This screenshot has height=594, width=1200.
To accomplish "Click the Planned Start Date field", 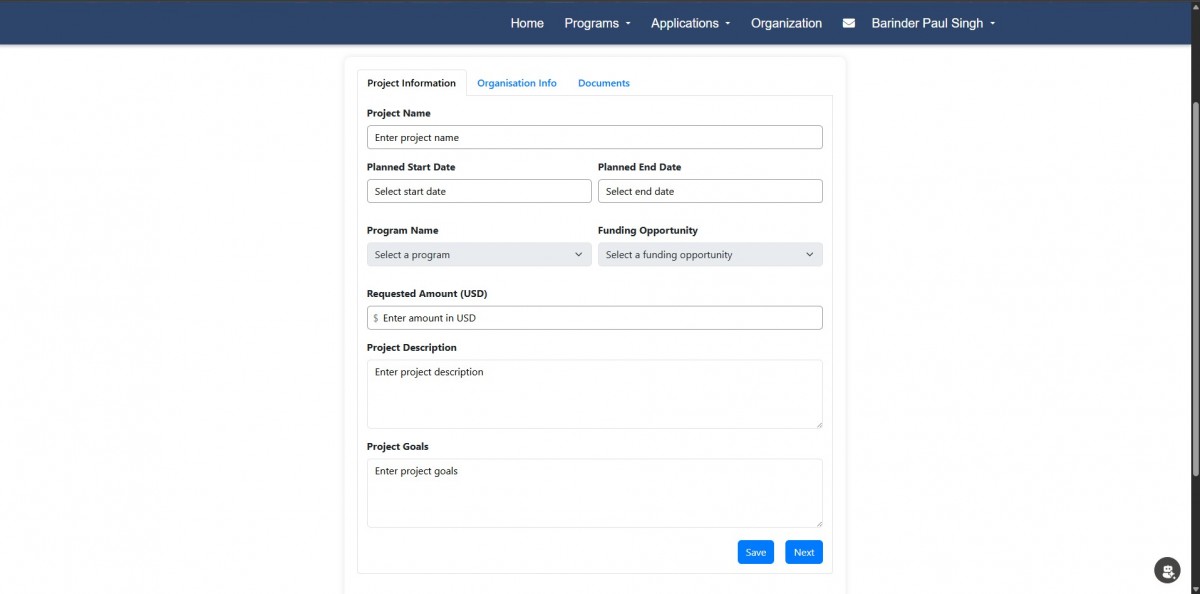I will (x=479, y=191).
